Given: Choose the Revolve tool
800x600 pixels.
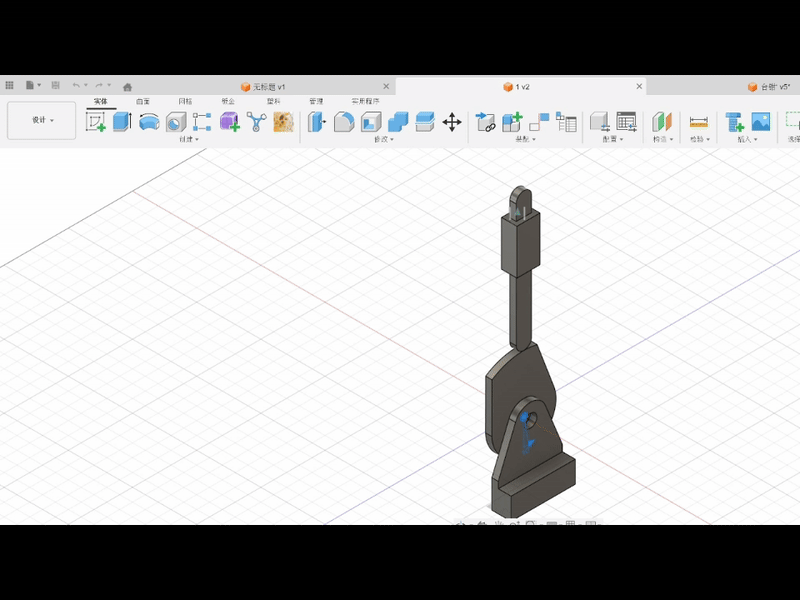Looking at the screenshot, I should (x=149, y=122).
